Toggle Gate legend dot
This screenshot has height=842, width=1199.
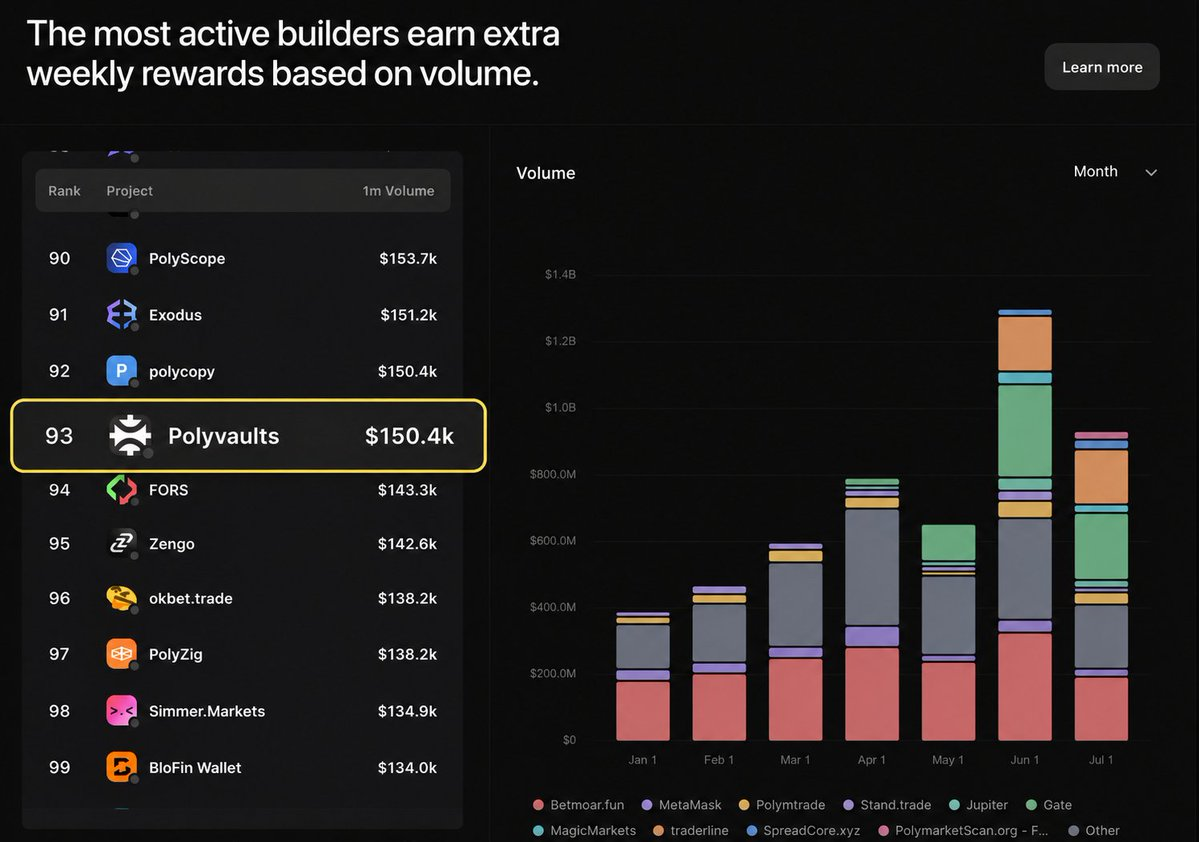click(1032, 805)
